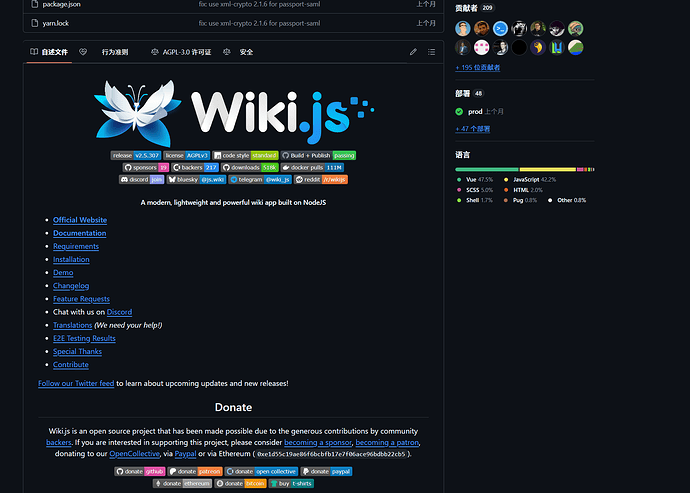Viewport: 690px width, 493px height.
Task: Open the Installation link
Action: click(x=71, y=259)
